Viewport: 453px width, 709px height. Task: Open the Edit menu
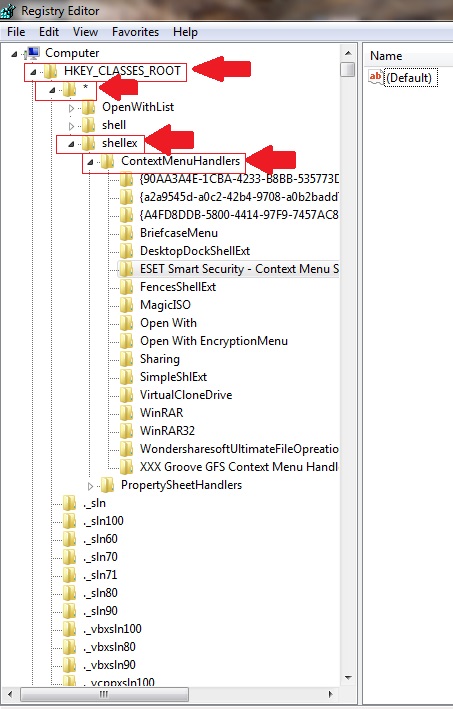click(x=49, y=32)
